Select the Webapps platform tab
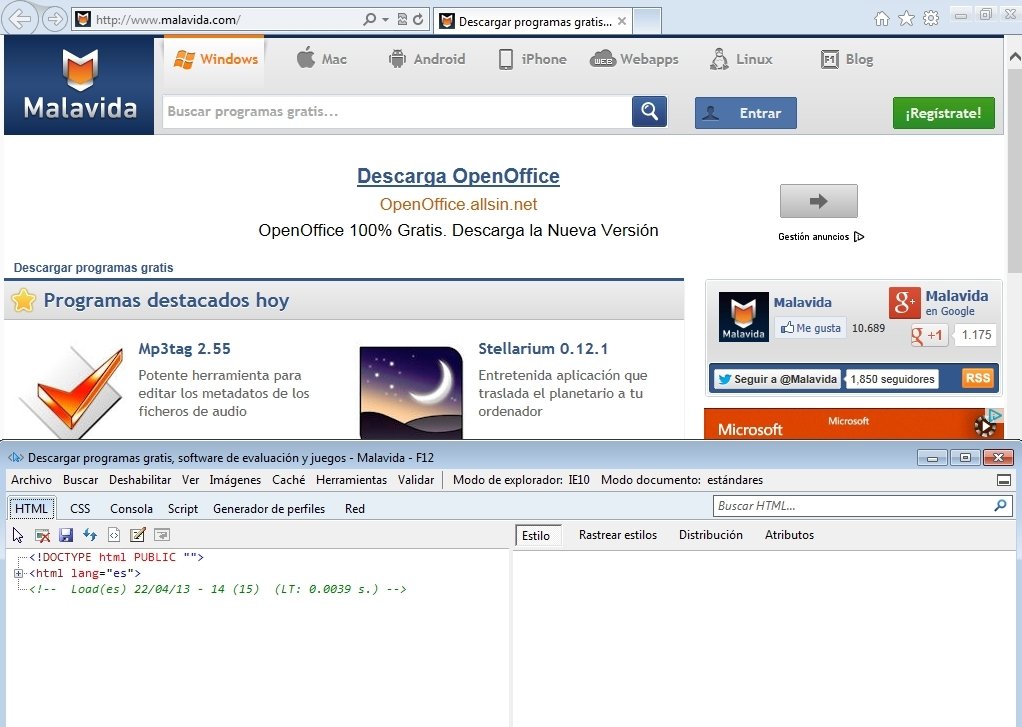 click(634, 59)
